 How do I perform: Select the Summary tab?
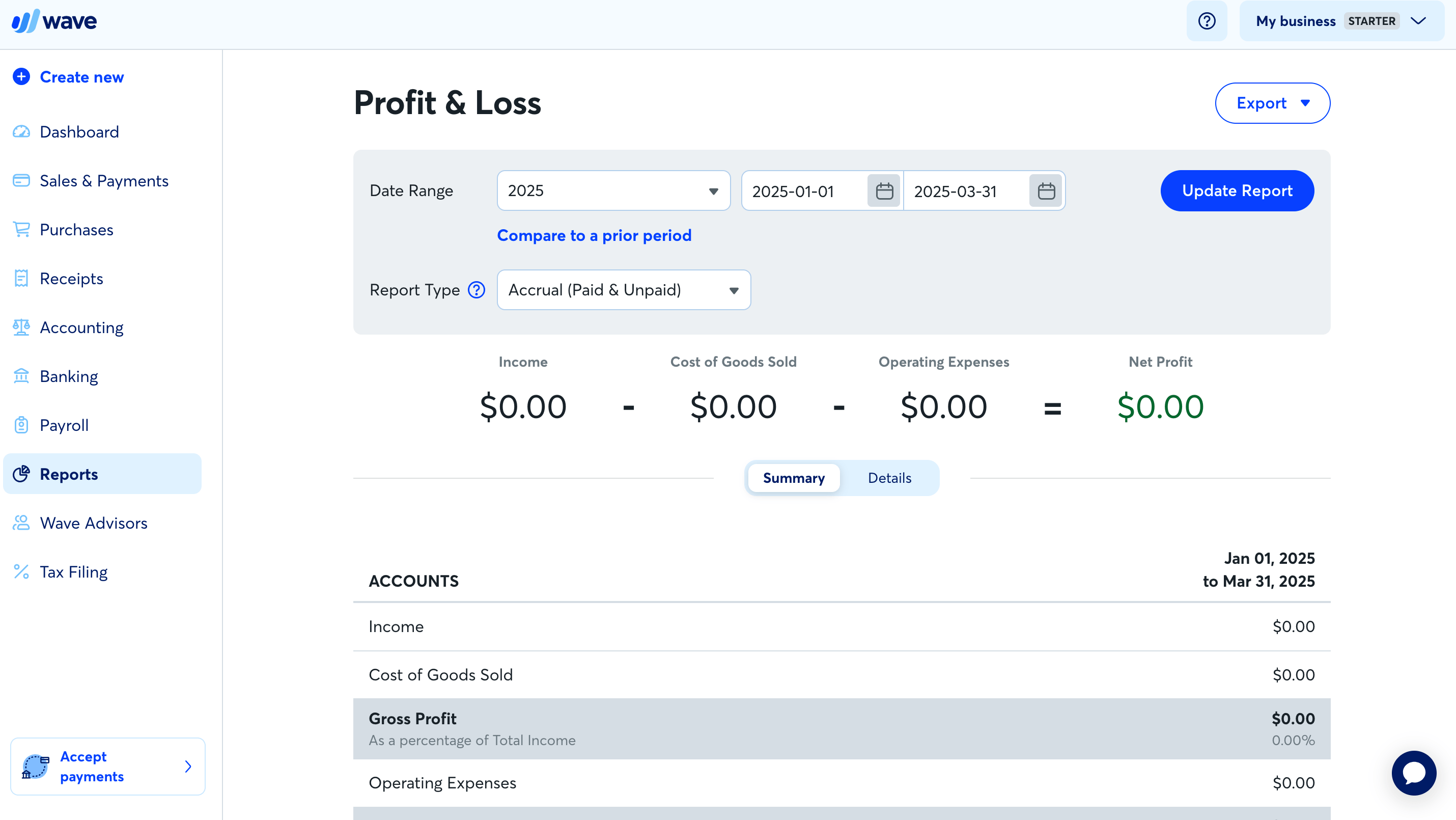point(794,478)
